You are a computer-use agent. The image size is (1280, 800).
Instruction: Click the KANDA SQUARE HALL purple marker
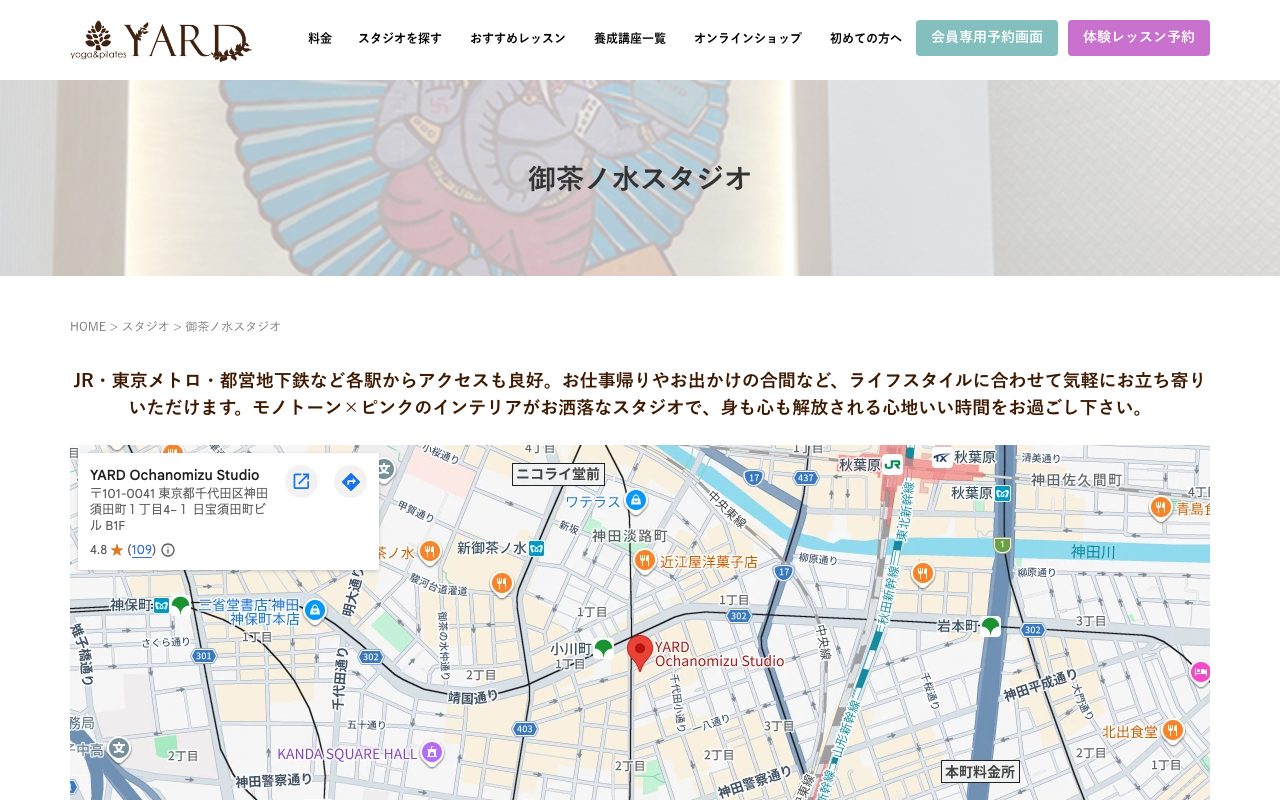tap(432, 752)
